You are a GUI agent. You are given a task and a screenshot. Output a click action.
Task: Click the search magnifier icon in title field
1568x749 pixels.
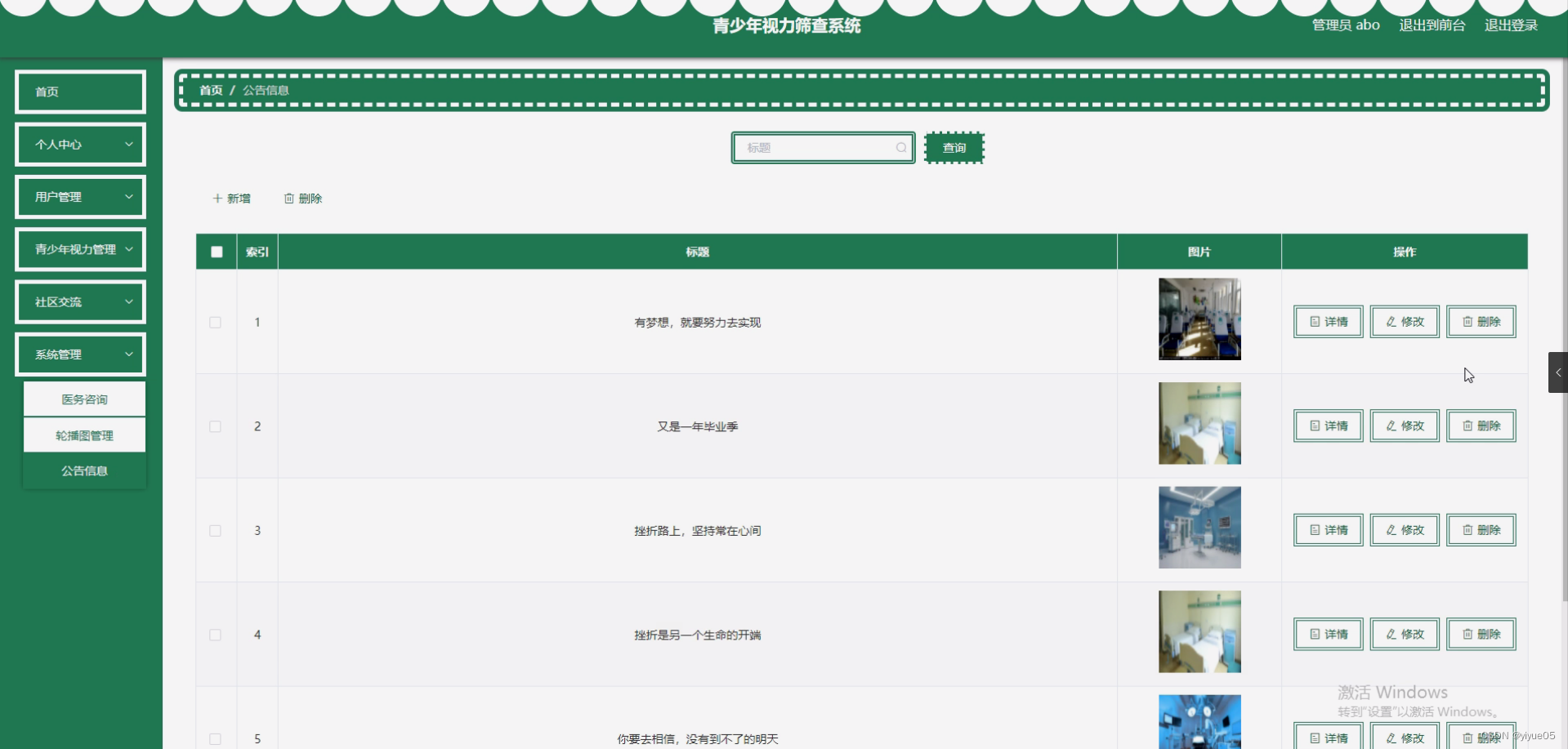900,148
